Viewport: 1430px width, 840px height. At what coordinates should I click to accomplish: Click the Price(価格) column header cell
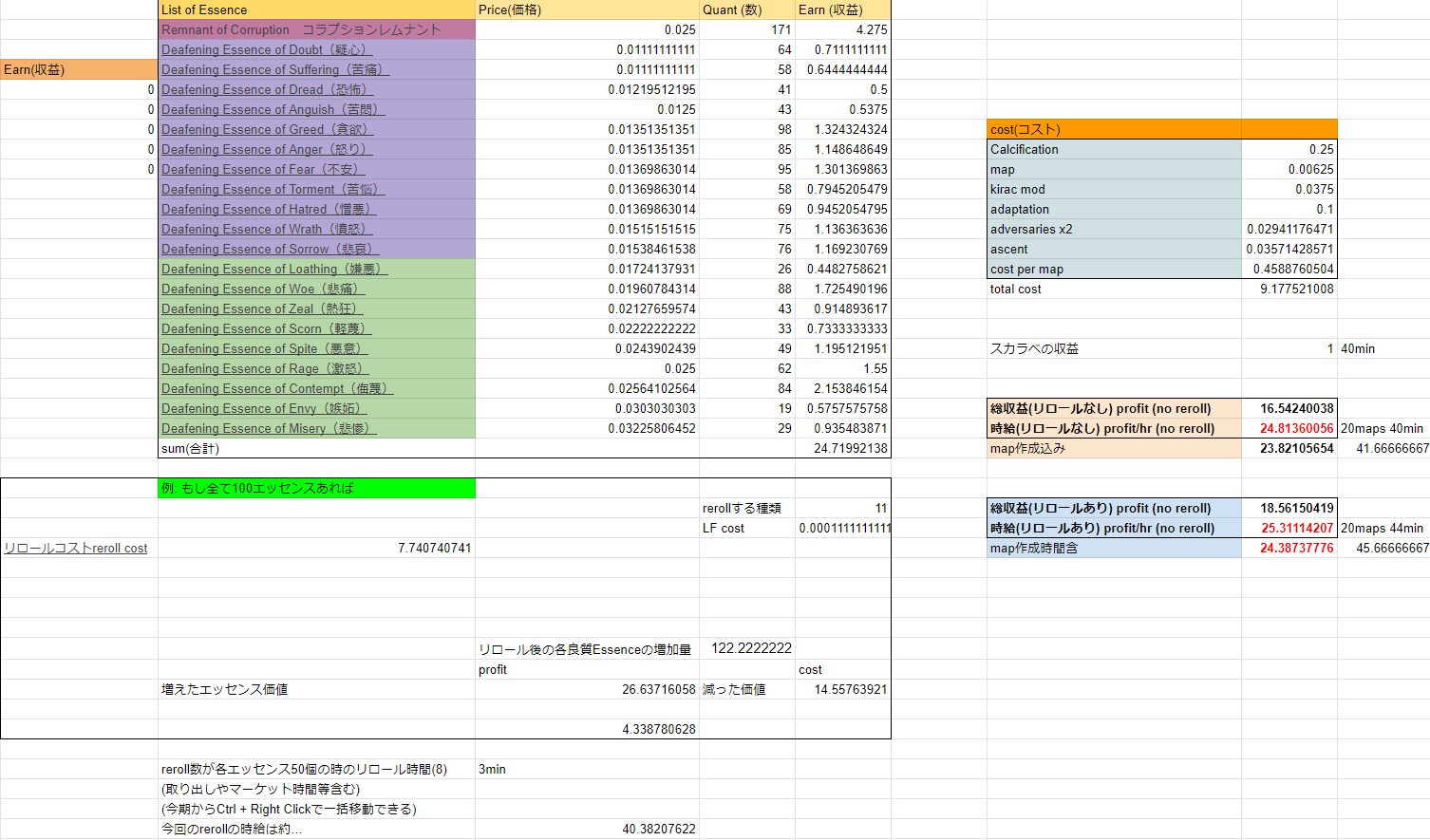pos(586,9)
